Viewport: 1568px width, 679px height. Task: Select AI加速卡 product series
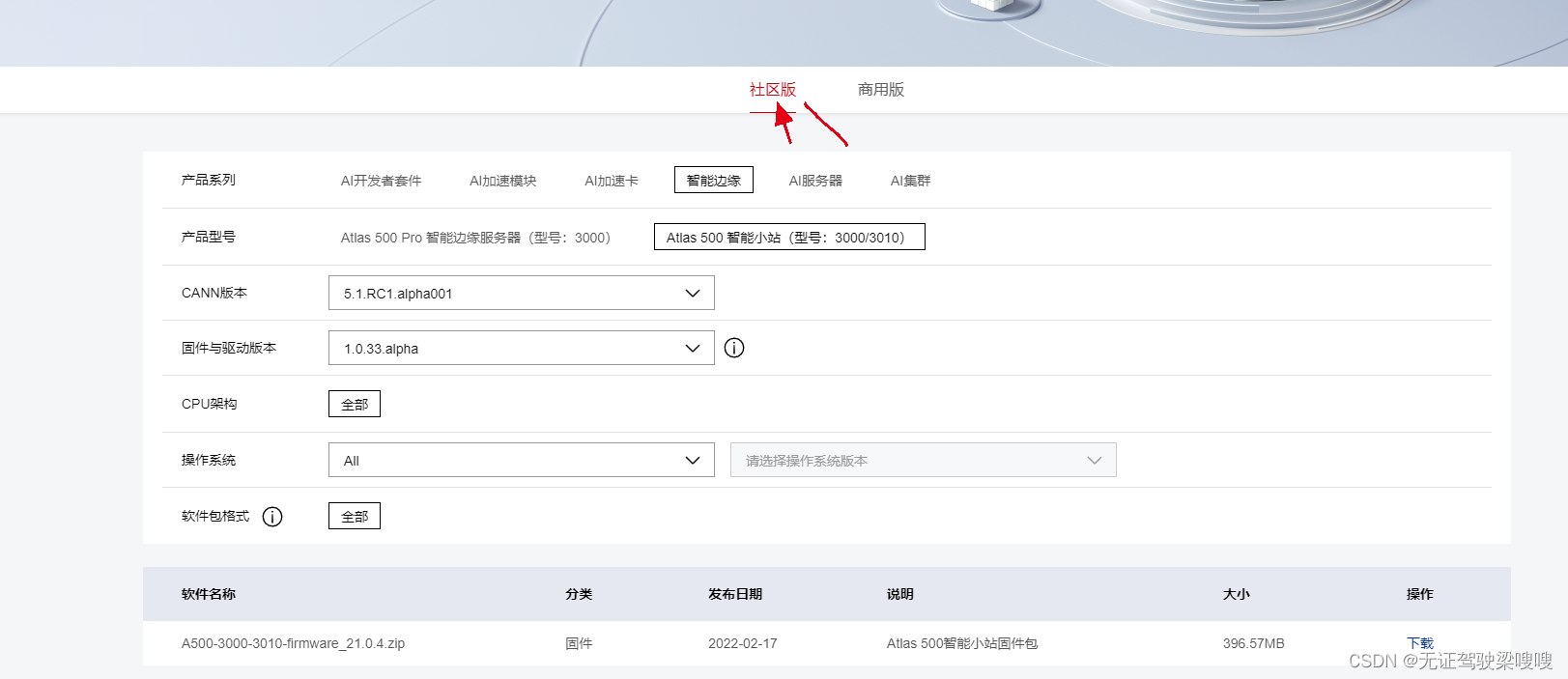(612, 181)
